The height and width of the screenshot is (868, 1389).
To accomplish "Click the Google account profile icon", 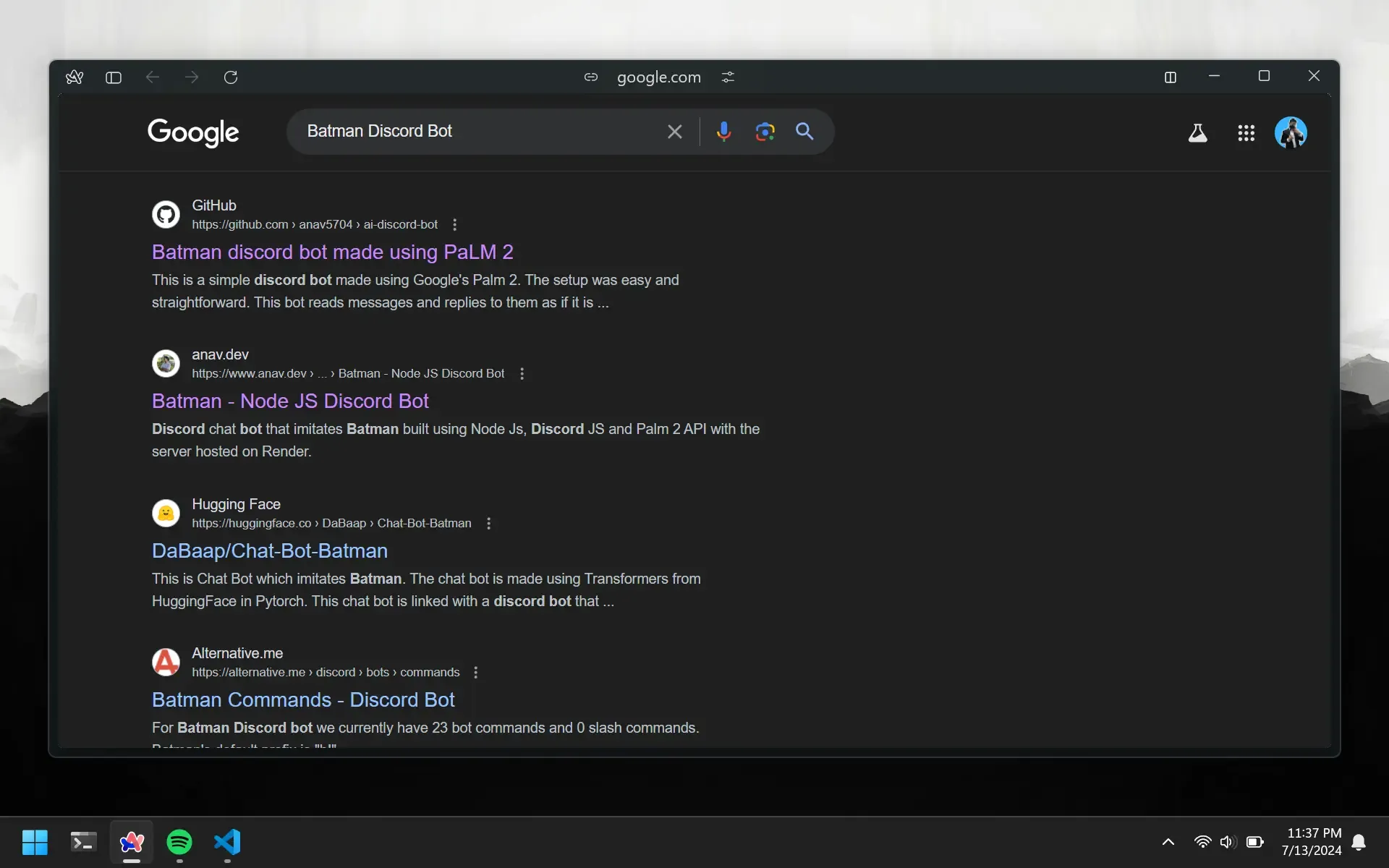I will [x=1291, y=131].
